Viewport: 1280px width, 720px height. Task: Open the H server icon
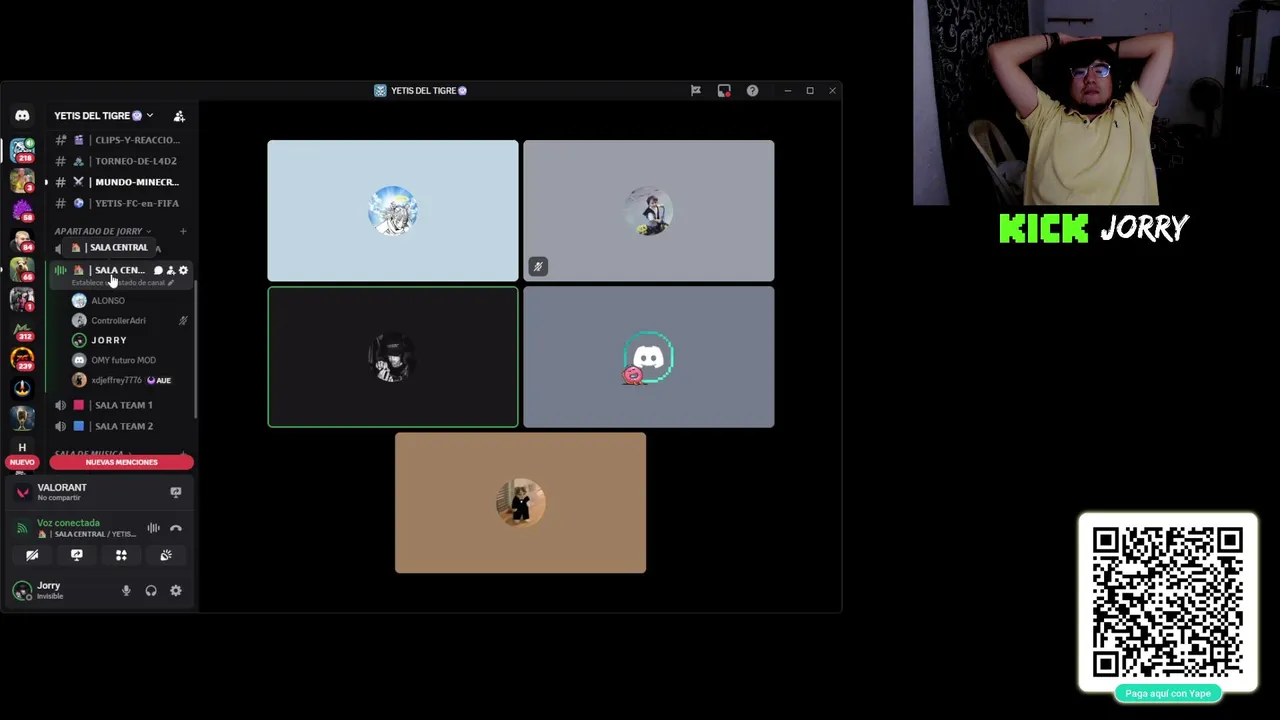pos(22,448)
